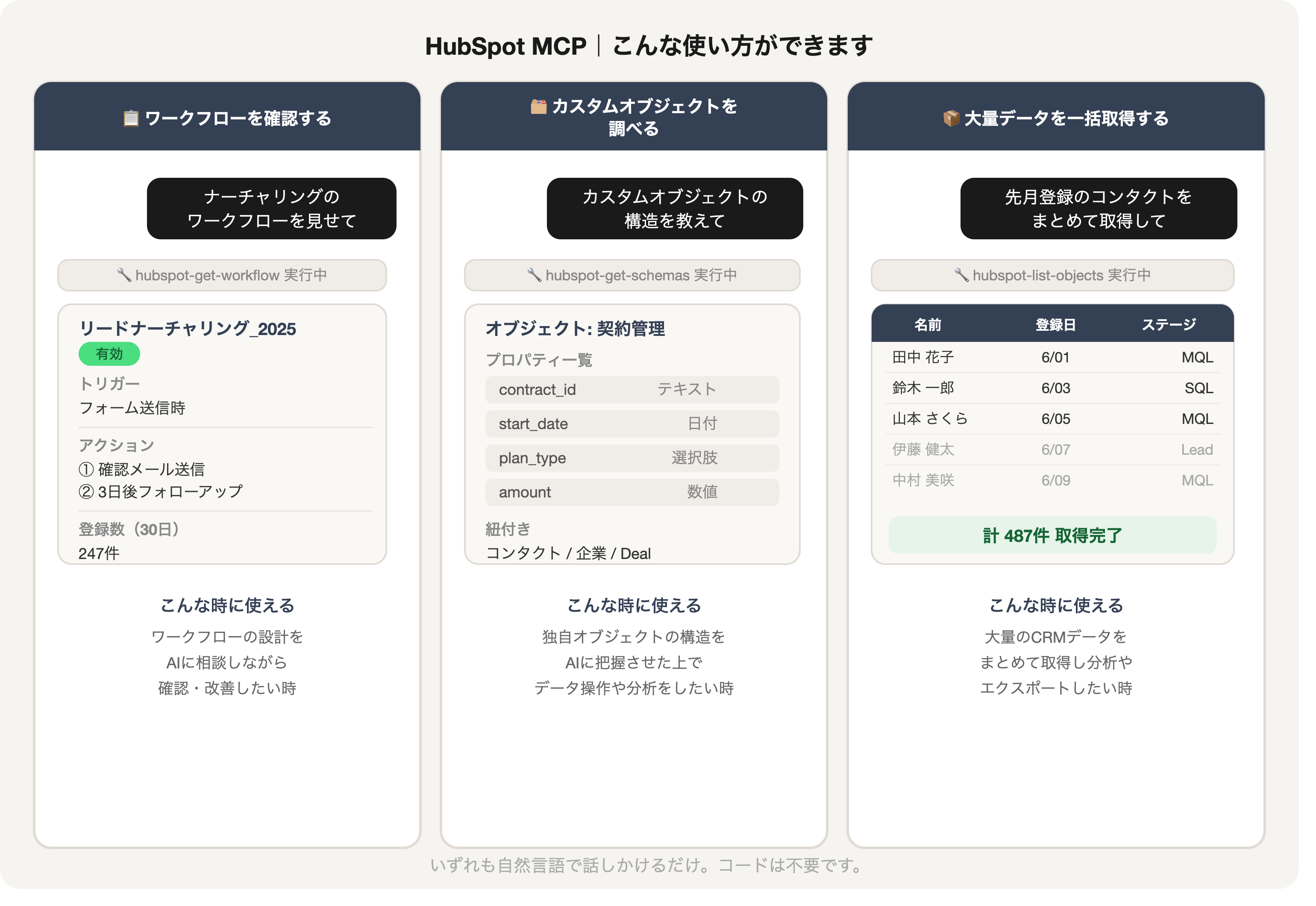Click the 247件 count value
The width and height of the screenshot is (1316, 906).
99,553
